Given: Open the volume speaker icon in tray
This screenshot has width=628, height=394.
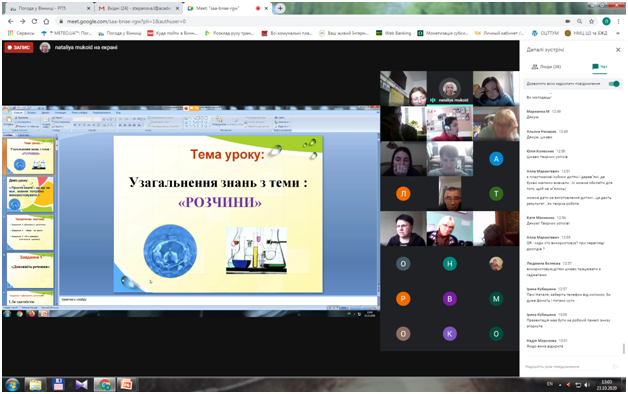Looking at the screenshot, I should click(x=587, y=385).
